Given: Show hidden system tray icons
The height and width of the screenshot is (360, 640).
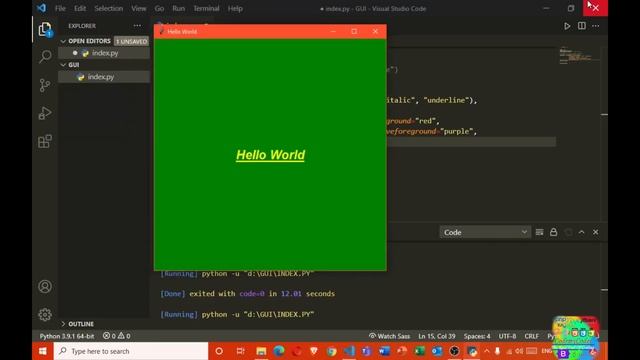Looking at the screenshot, I should (x=487, y=351).
